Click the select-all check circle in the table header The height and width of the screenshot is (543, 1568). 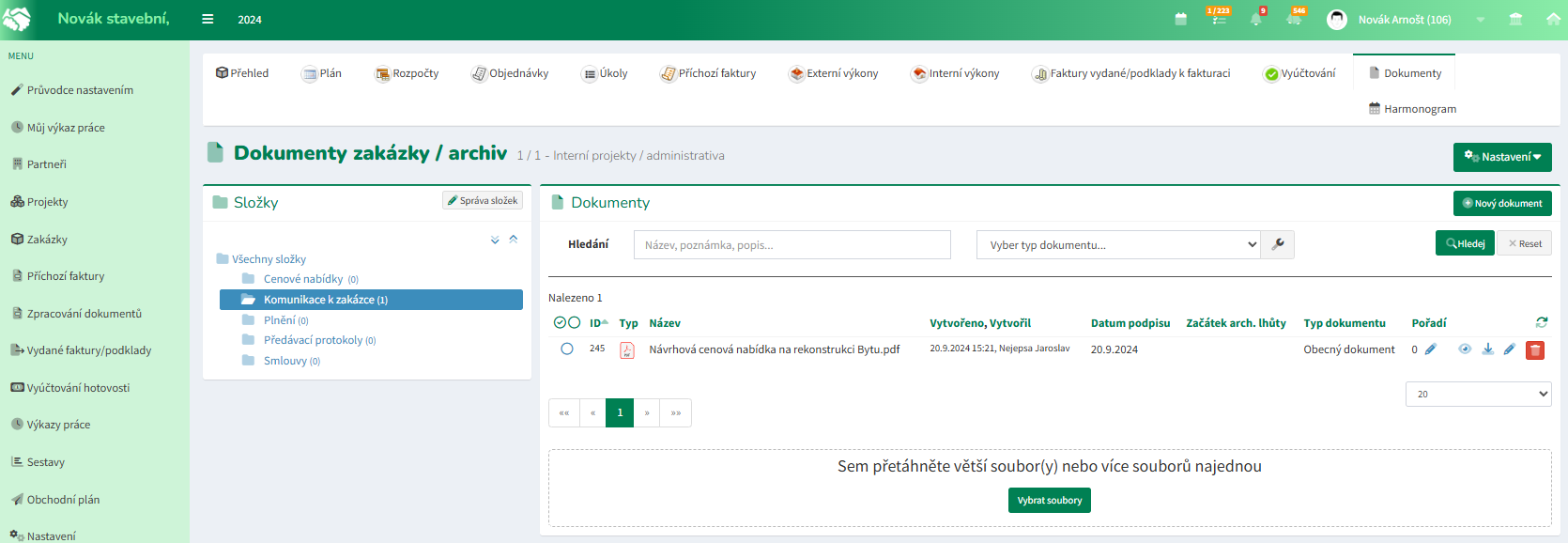pyautogui.click(x=560, y=323)
